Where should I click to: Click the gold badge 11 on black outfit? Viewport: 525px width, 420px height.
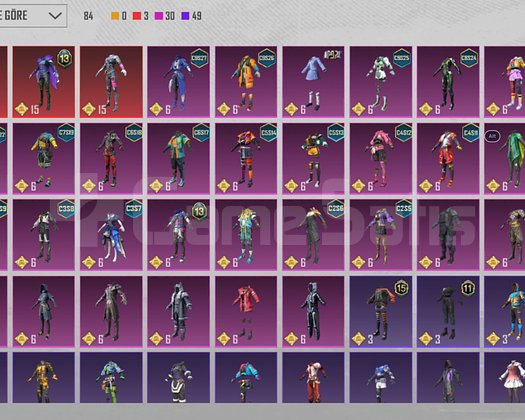point(468,288)
